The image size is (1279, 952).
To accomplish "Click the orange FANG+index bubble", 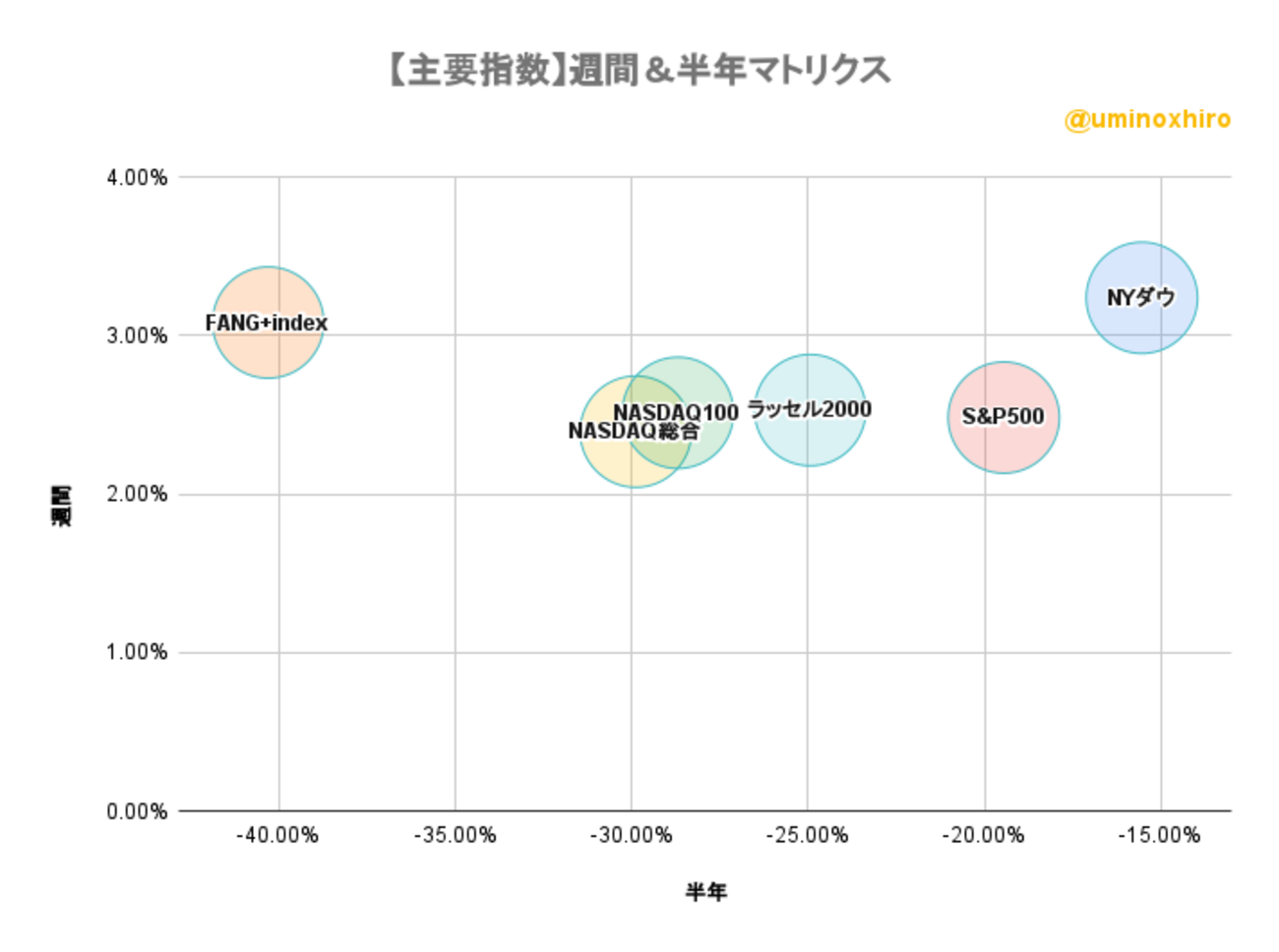I will 268,344.
